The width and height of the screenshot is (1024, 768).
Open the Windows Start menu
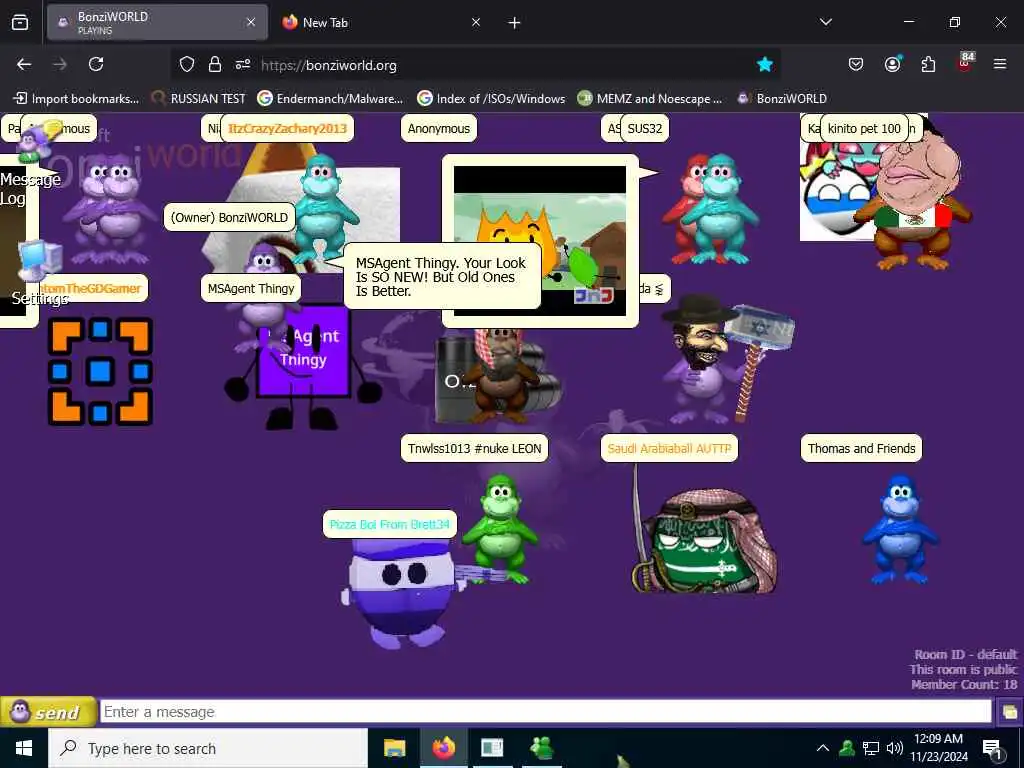(24, 748)
